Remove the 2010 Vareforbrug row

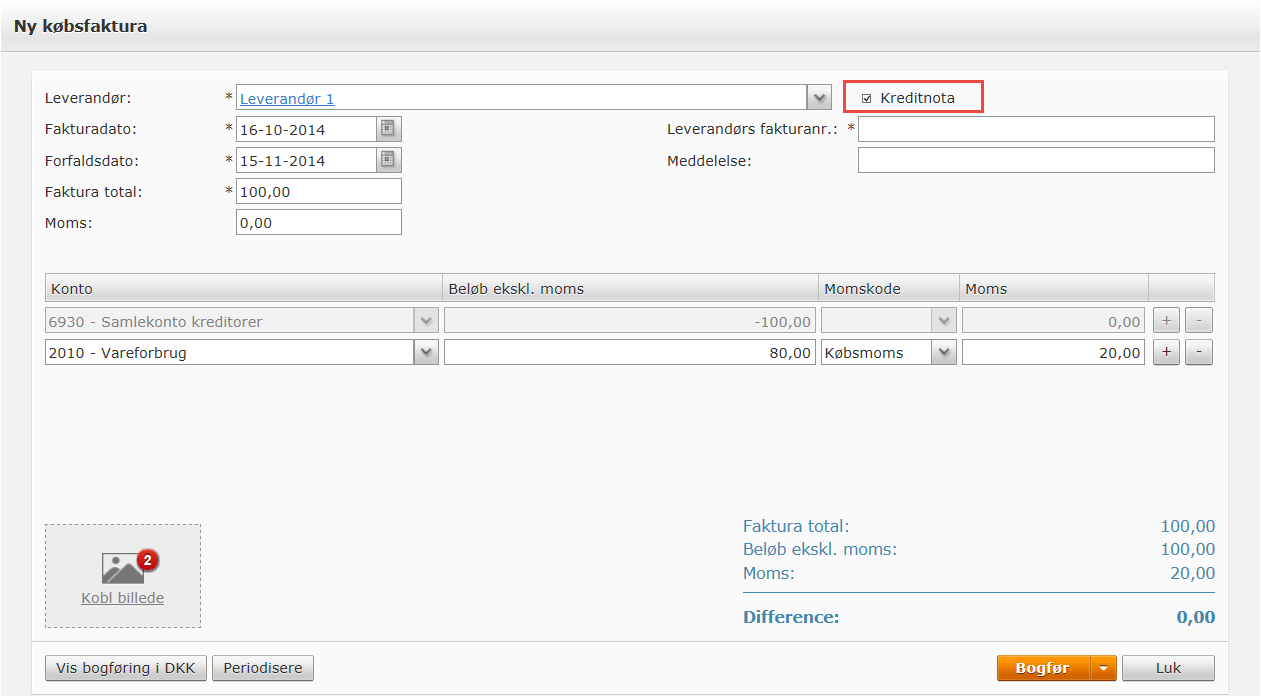click(x=1199, y=352)
